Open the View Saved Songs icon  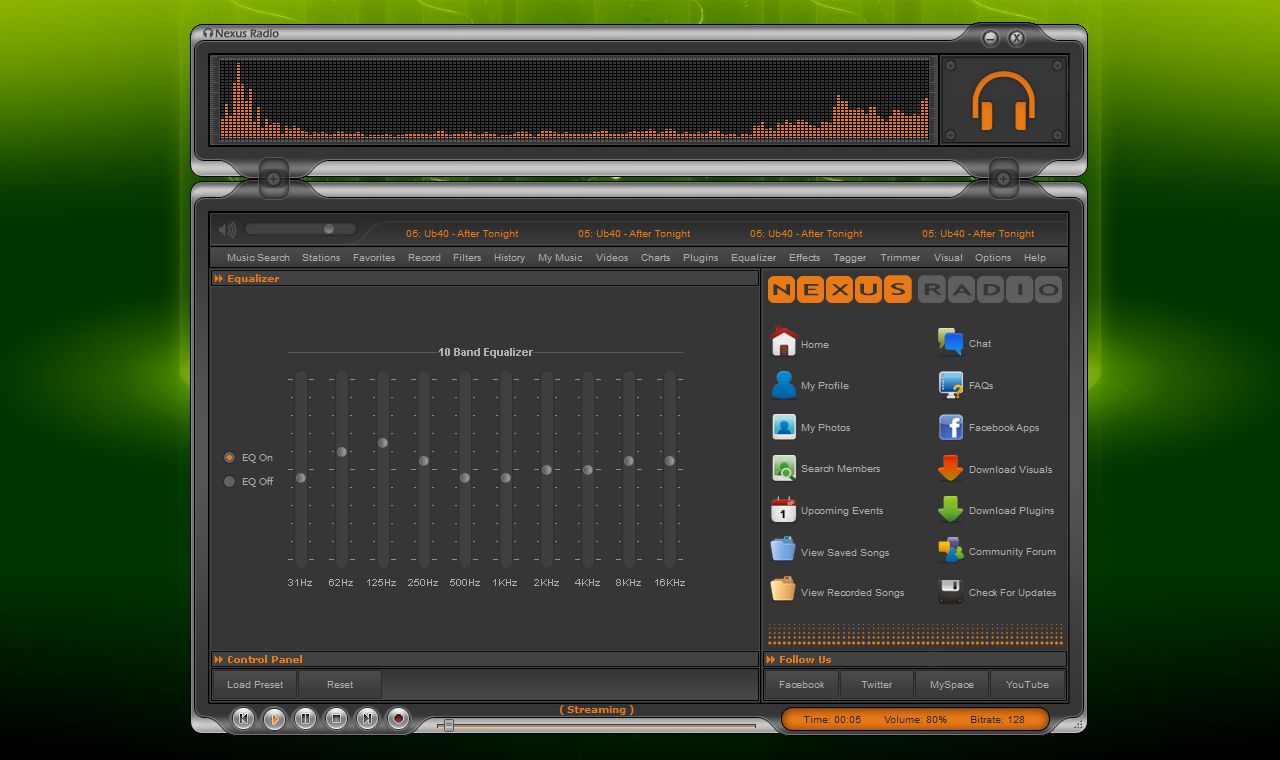click(783, 550)
